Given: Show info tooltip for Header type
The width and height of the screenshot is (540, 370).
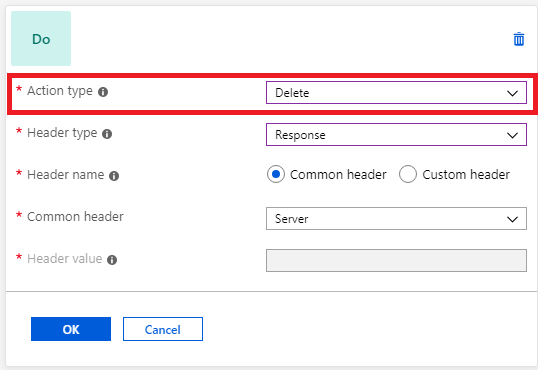Looking at the screenshot, I should point(107,134).
